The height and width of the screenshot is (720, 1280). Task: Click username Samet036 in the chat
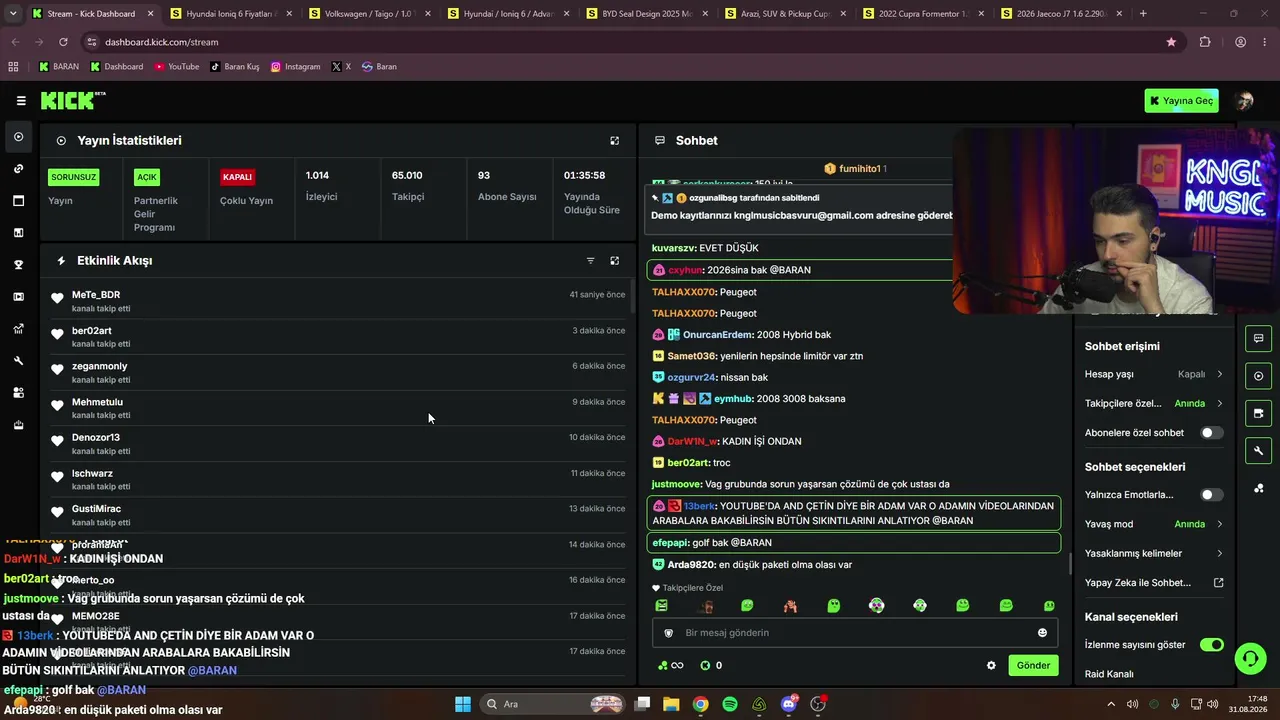pos(692,356)
